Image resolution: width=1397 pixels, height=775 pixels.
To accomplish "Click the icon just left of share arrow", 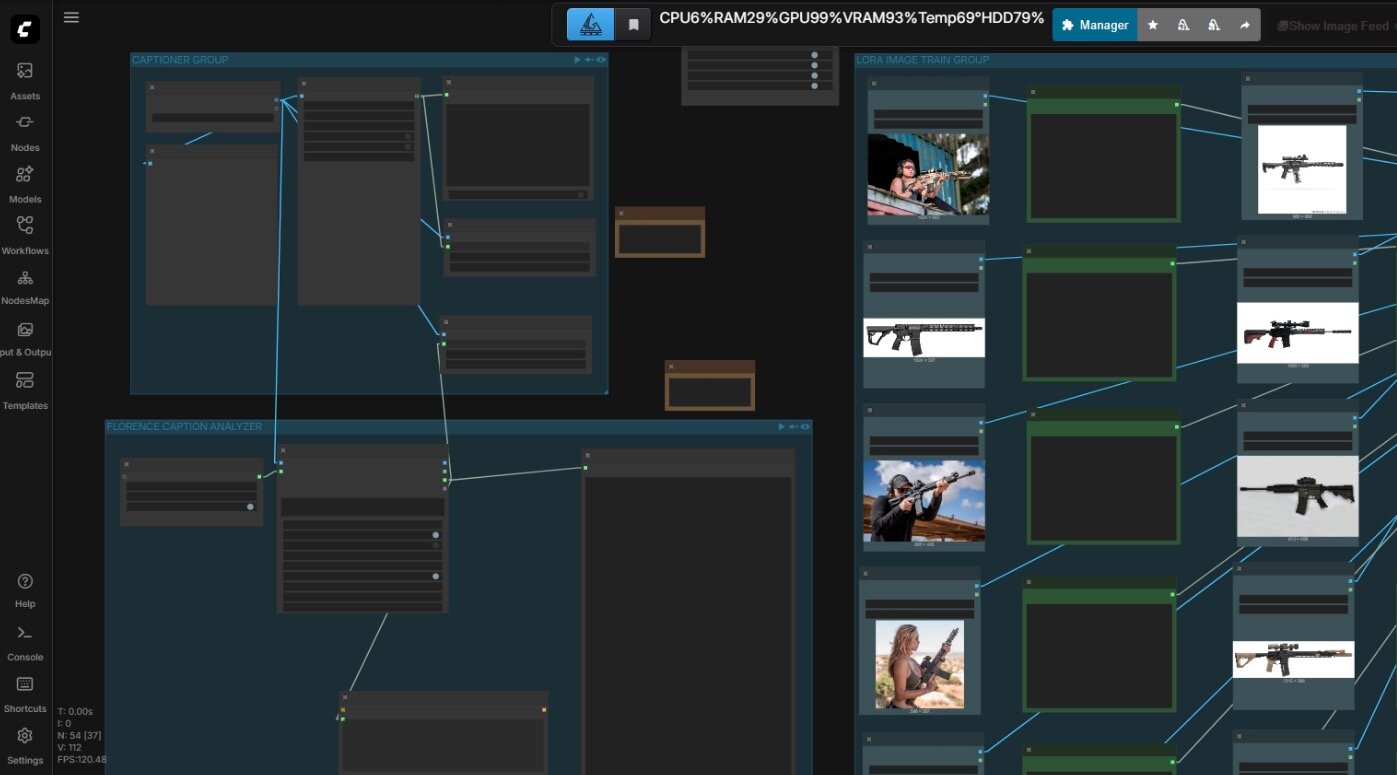I will pos(1214,25).
